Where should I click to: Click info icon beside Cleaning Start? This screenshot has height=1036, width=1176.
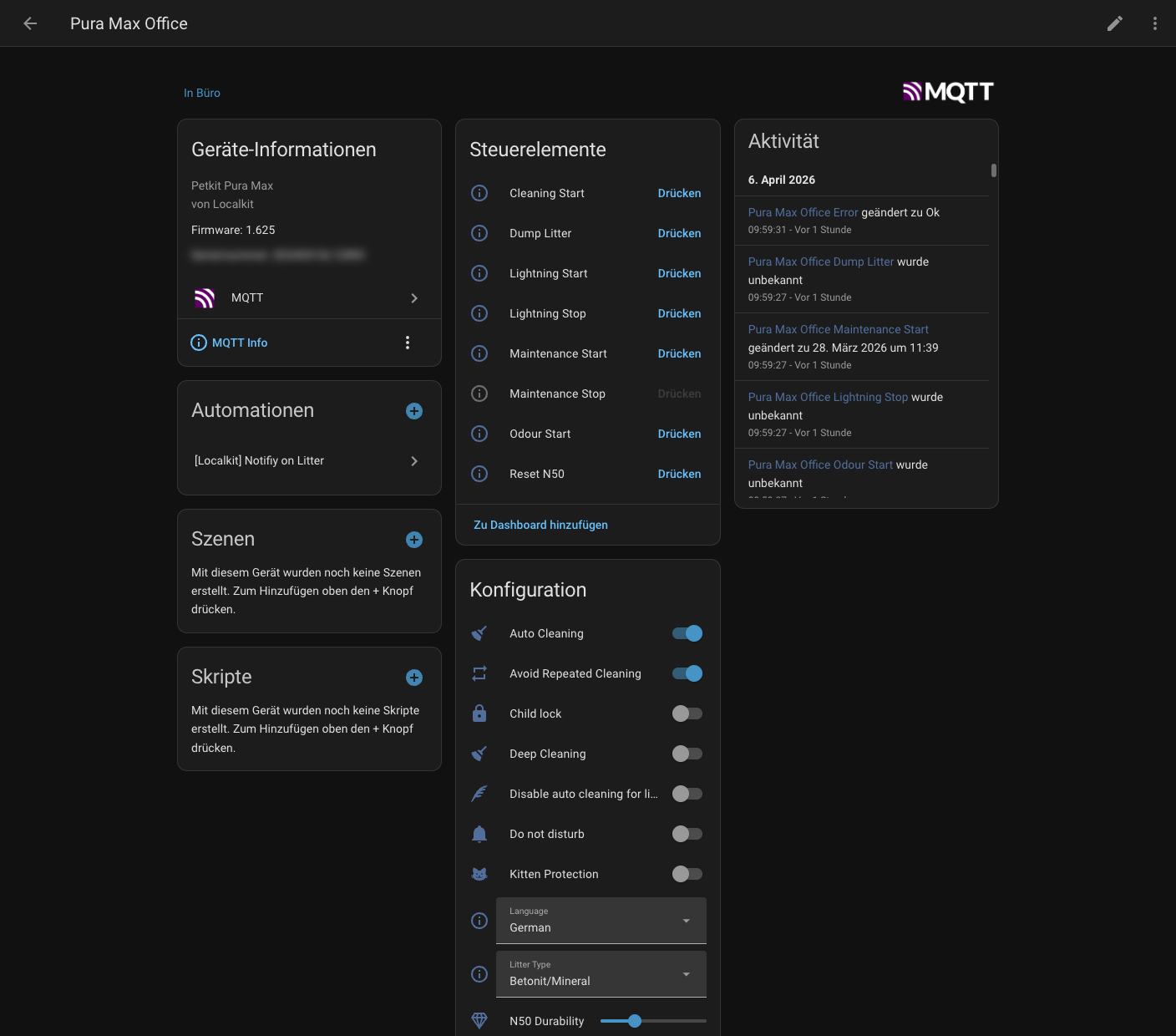(x=479, y=193)
